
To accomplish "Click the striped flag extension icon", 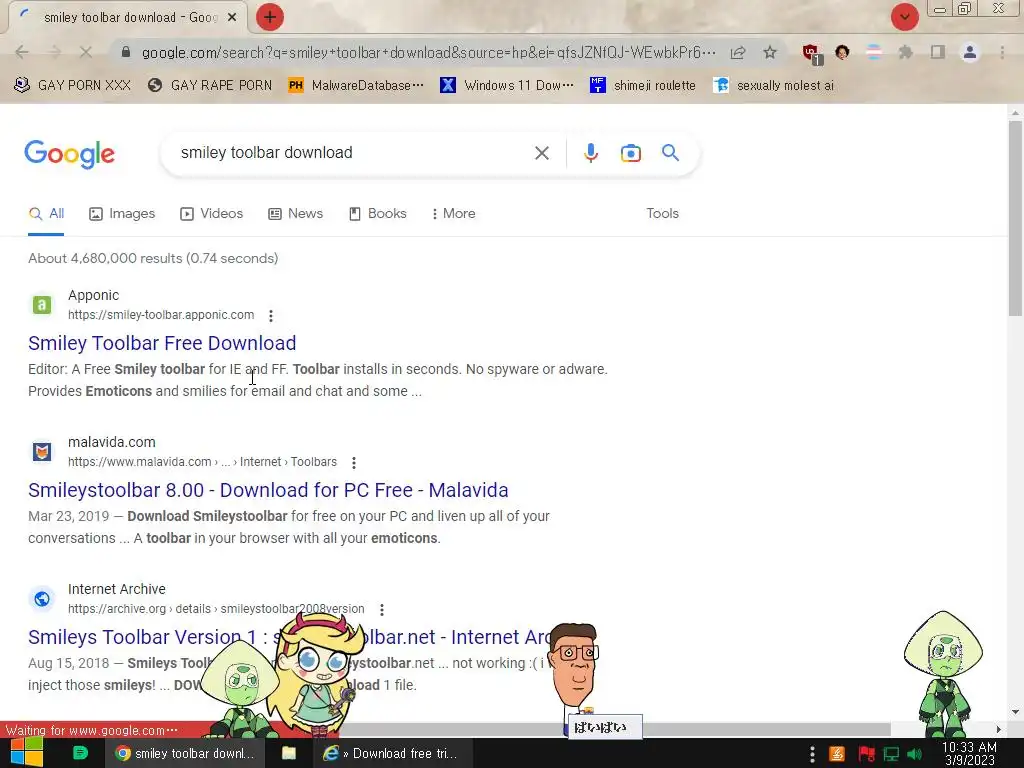I will point(874,52).
